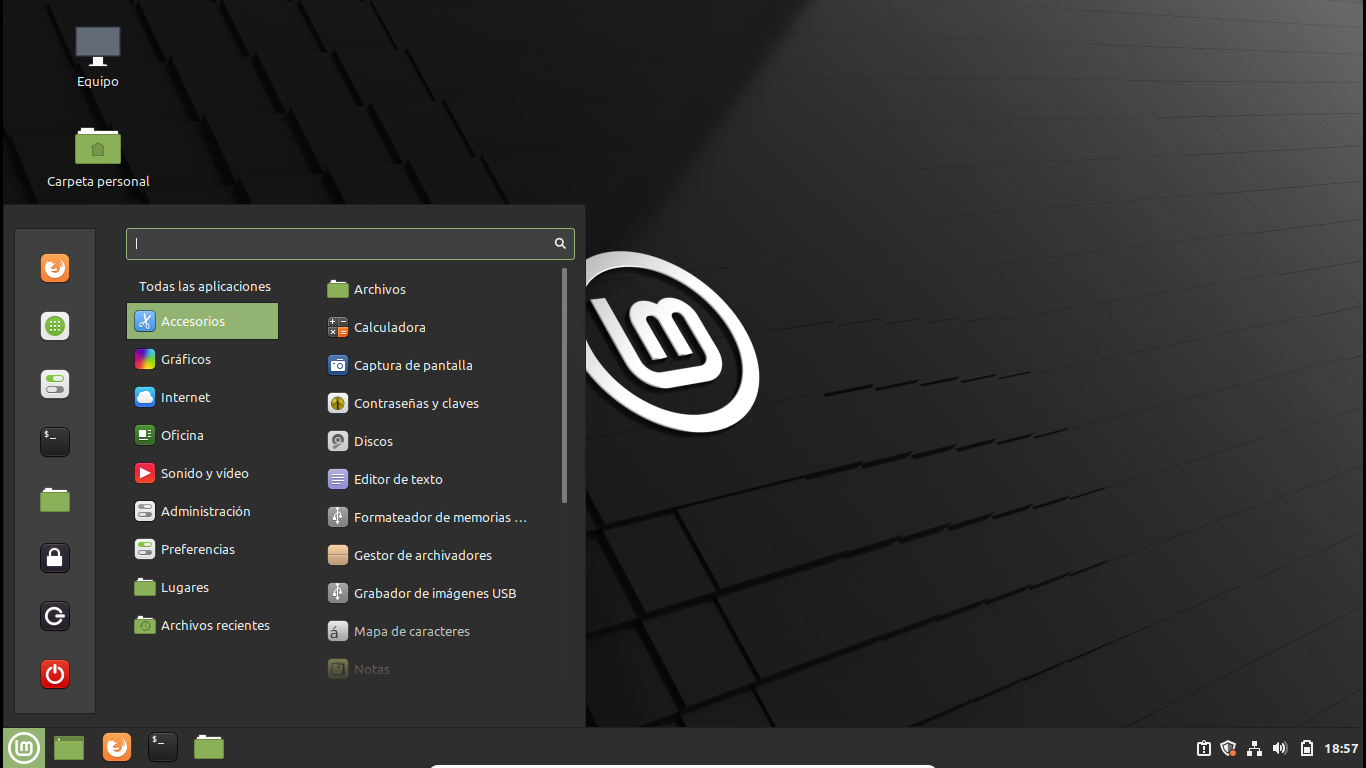Open the Files folder icon in favorites sidebar
The width and height of the screenshot is (1366, 768).
[55, 500]
